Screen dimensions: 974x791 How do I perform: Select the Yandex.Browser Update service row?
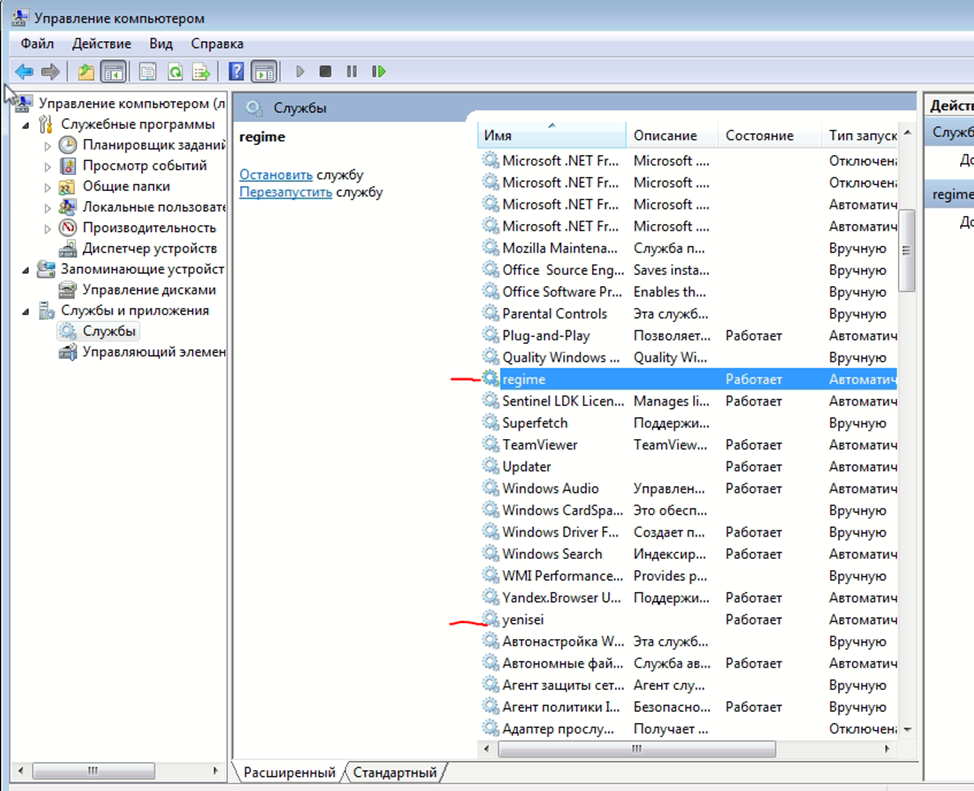tap(688, 597)
